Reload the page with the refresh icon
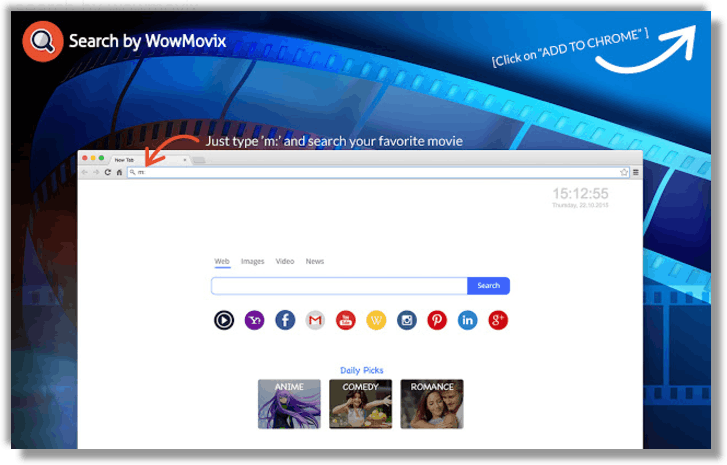727x465 pixels. 108,172
